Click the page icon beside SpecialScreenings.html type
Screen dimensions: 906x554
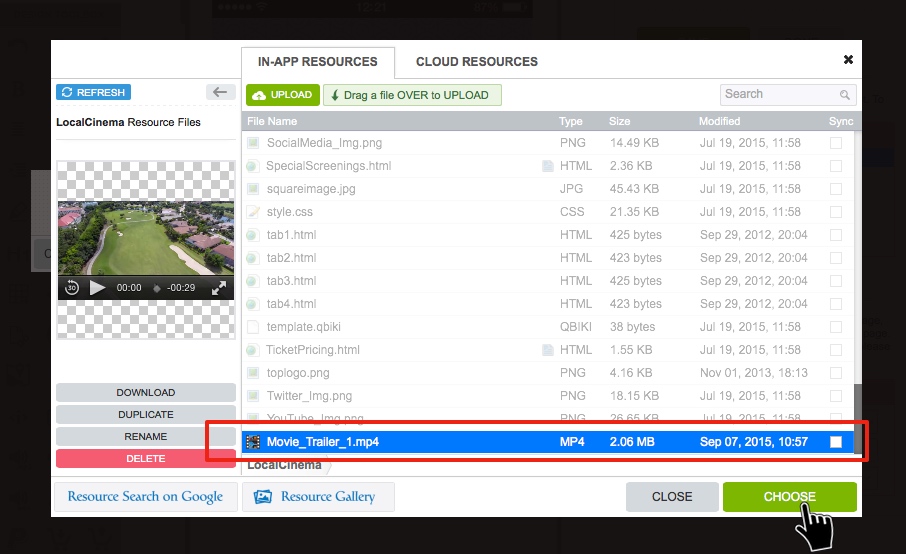click(547, 166)
